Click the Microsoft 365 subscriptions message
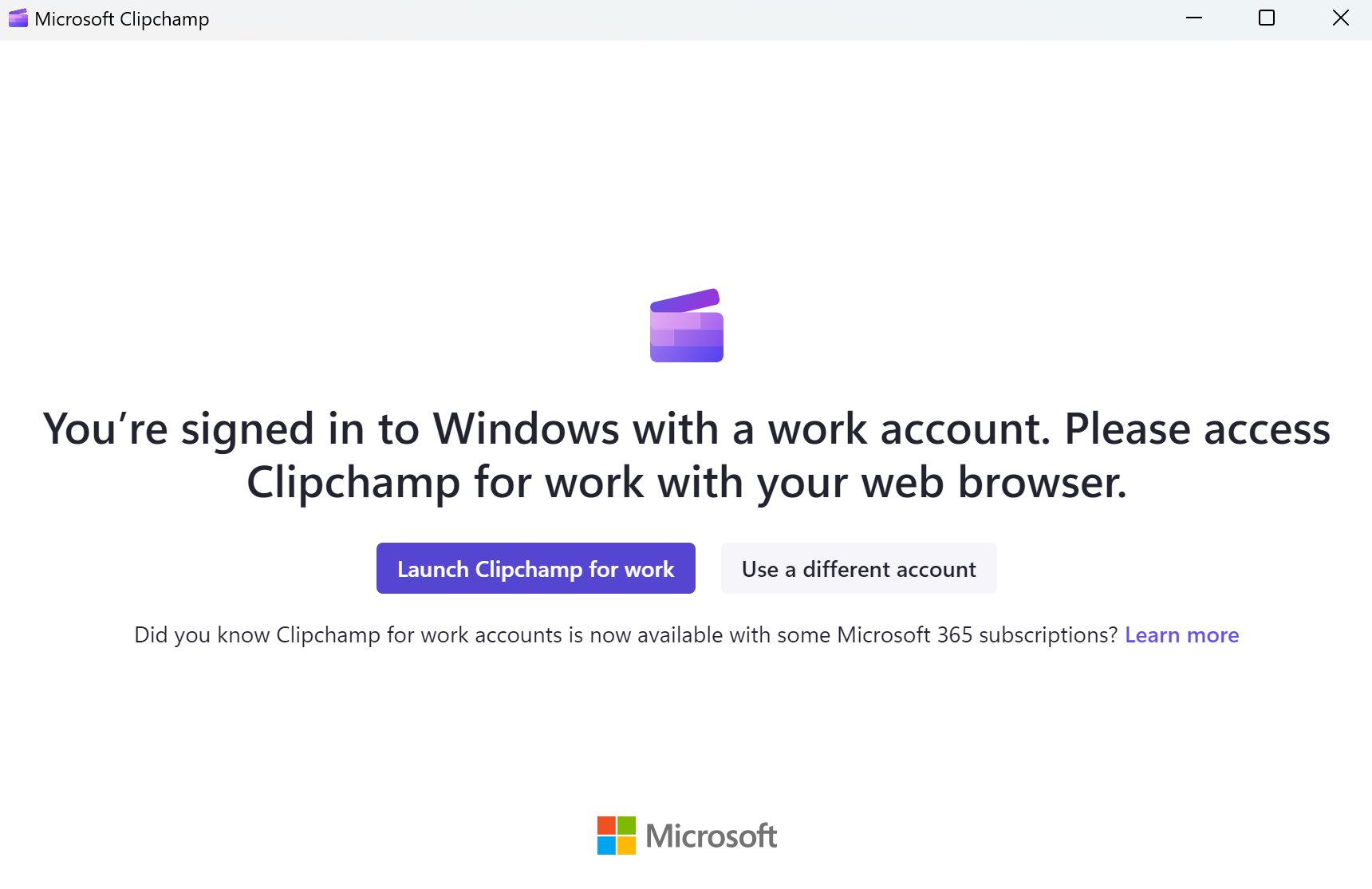Viewport: 1372px width, 889px height. click(x=625, y=634)
